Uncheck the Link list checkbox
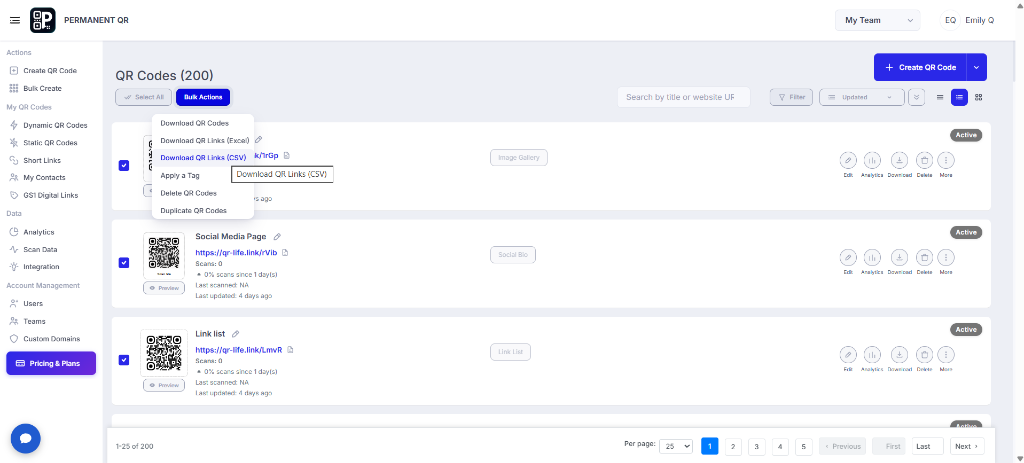 click(124, 360)
